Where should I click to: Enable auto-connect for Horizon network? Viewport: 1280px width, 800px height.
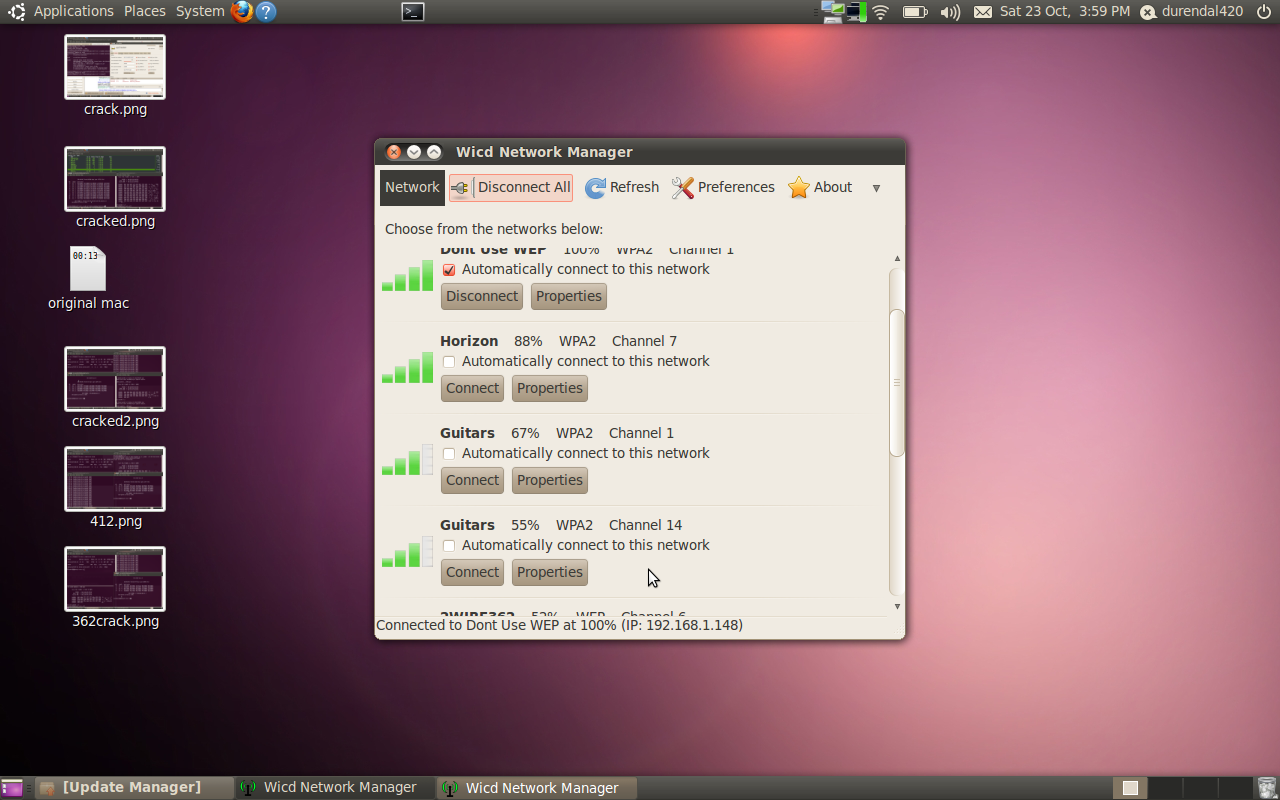(x=449, y=362)
